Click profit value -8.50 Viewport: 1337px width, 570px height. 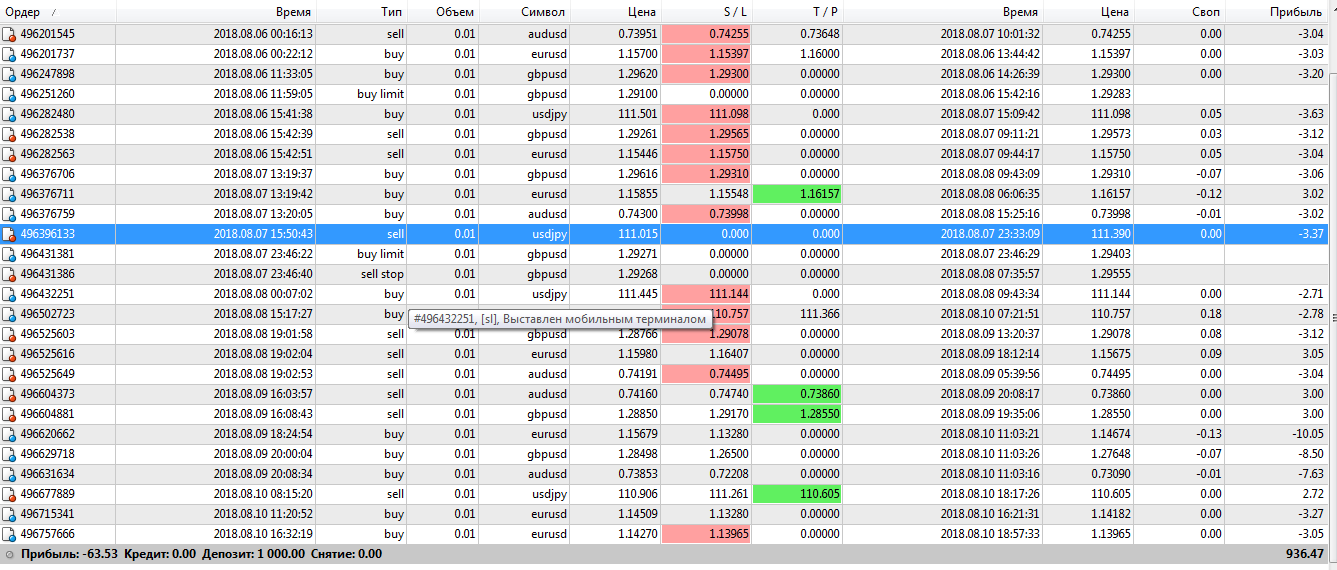pos(1312,454)
